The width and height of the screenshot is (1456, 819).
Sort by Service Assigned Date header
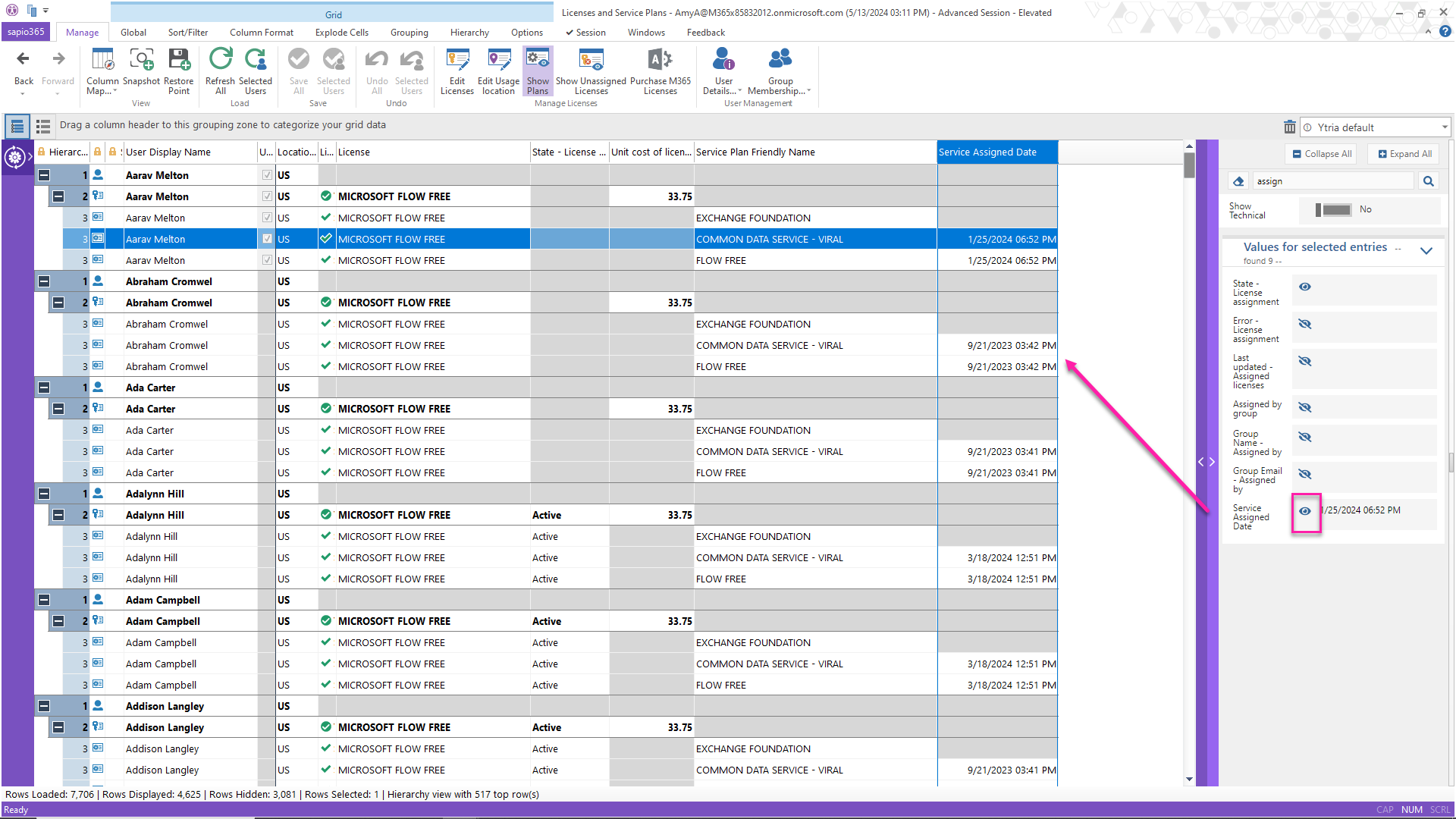click(x=997, y=152)
